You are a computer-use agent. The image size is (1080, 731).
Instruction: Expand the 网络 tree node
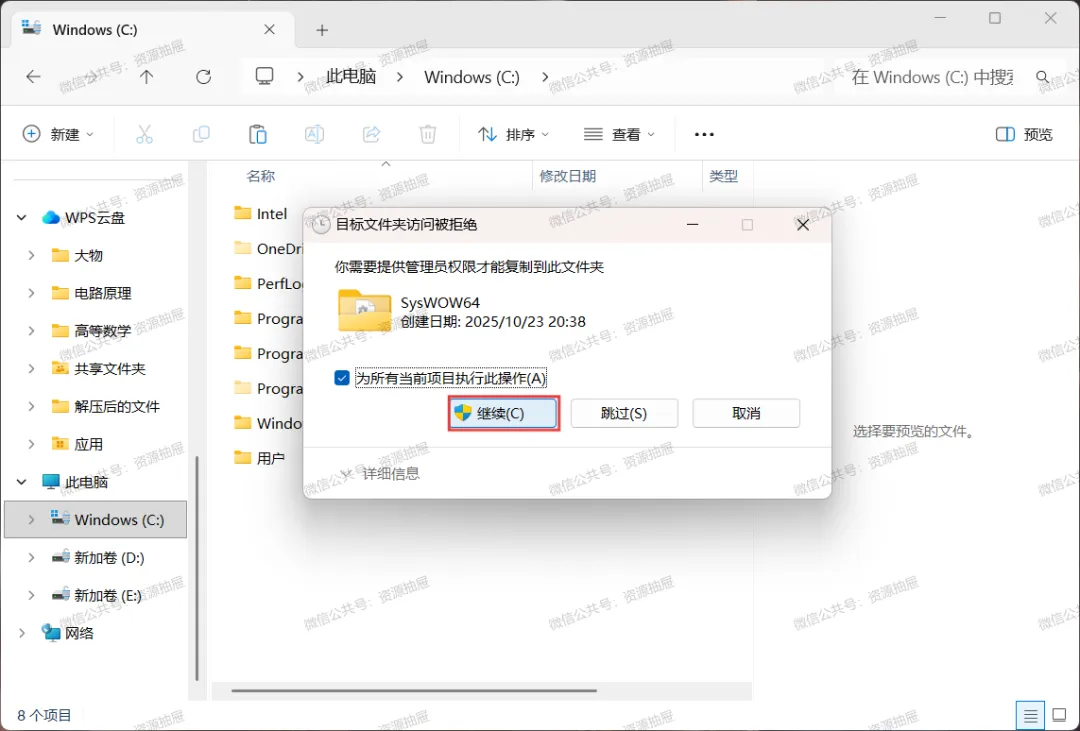click(21, 633)
